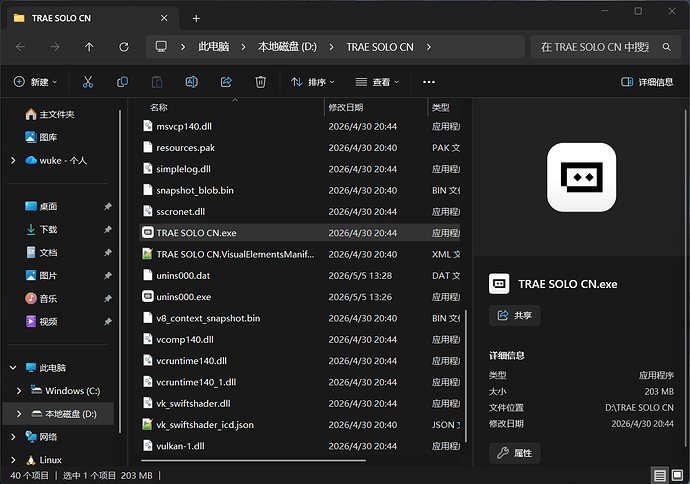Click the Cut scissors icon

(88, 82)
